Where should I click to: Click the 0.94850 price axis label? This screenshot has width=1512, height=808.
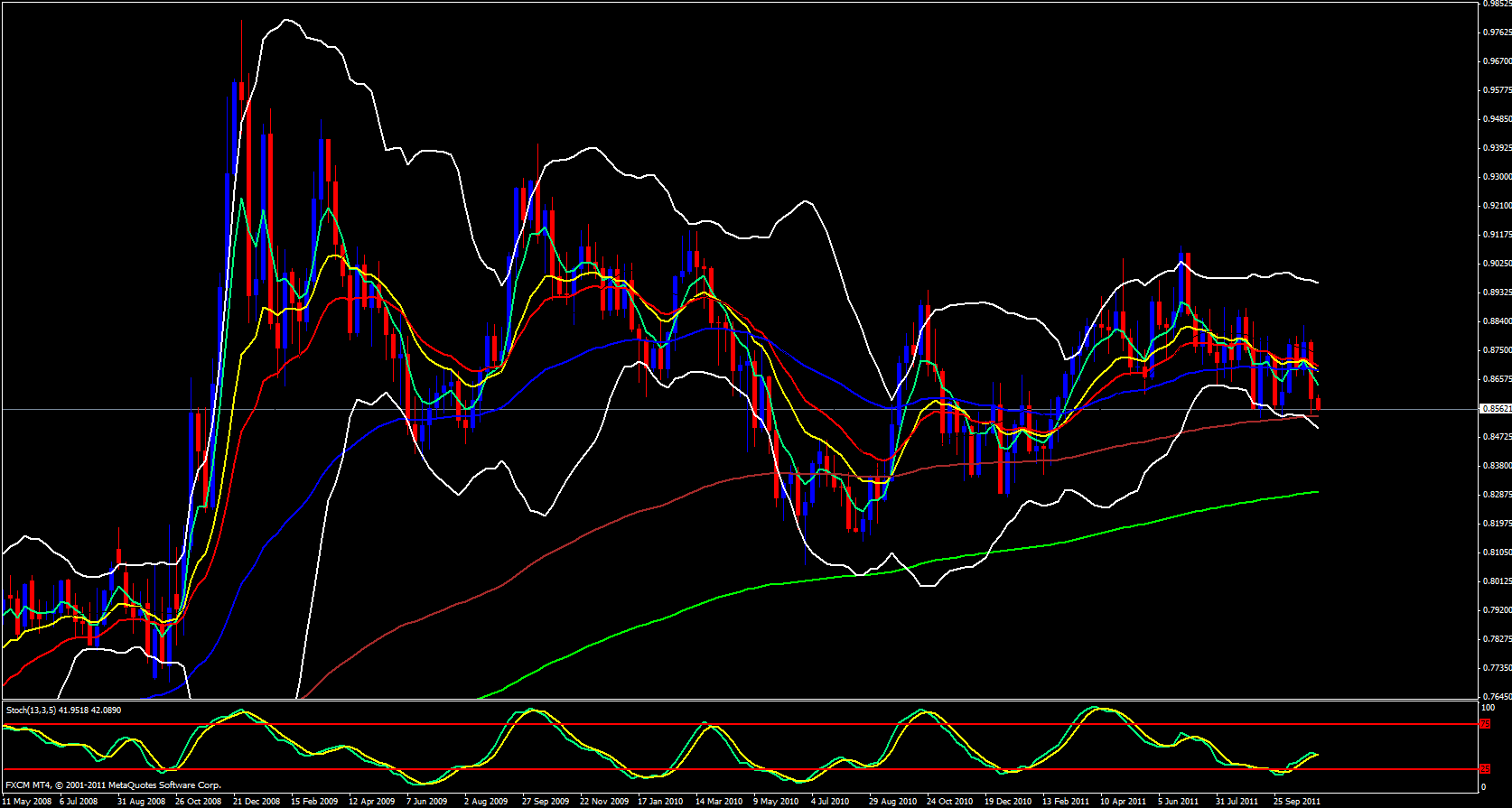[1497, 119]
